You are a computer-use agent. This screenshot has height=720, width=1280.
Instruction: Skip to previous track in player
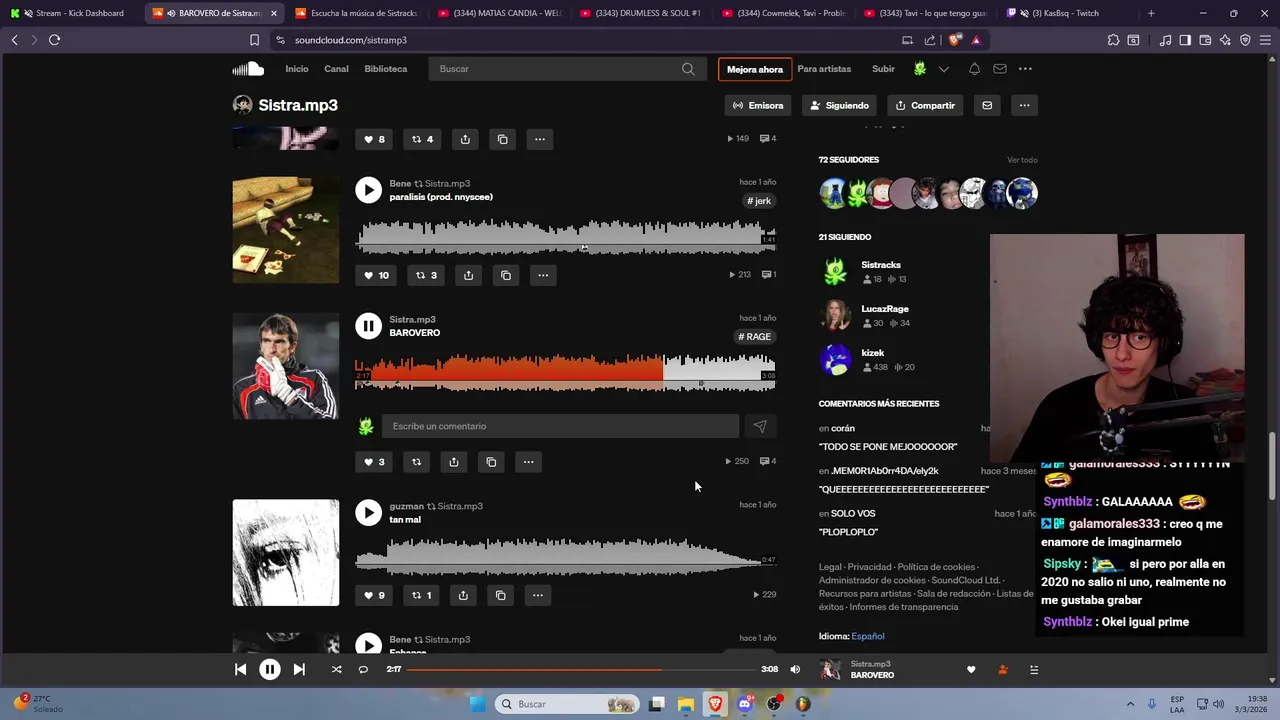241,669
